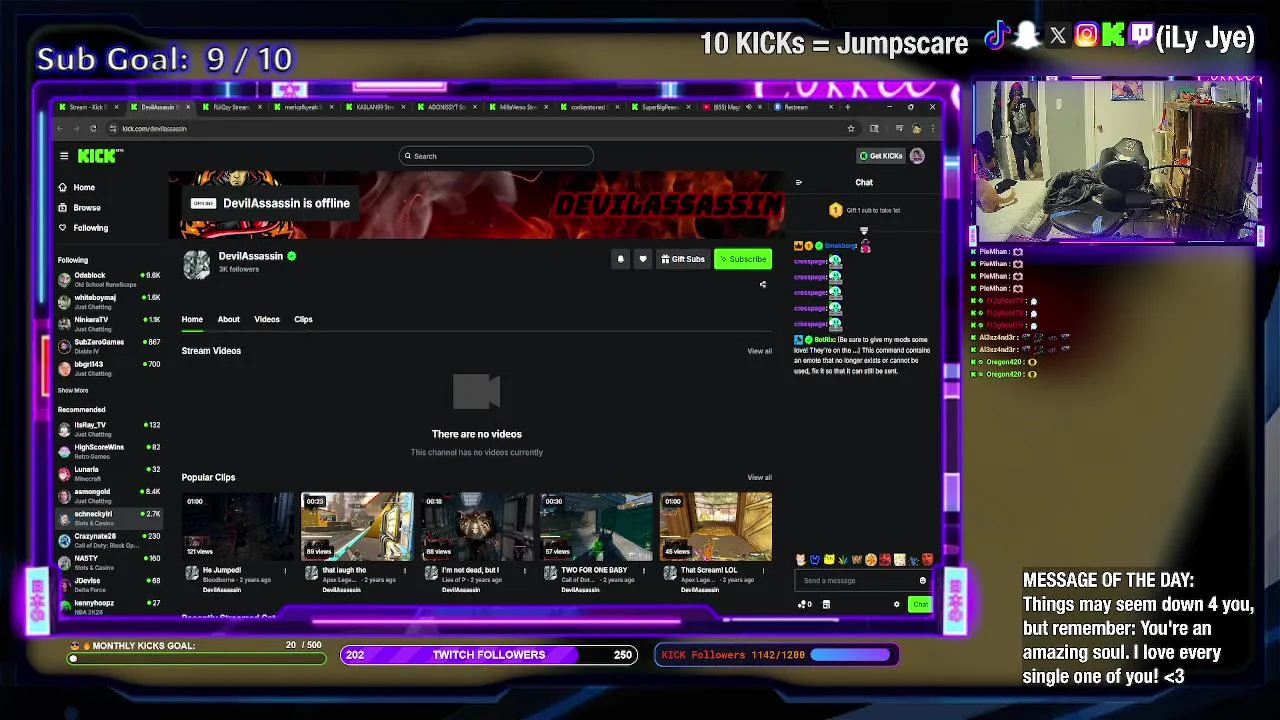Open the TWO FOR ONE BABY clip thumbnail
1280x720 pixels.
point(596,526)
